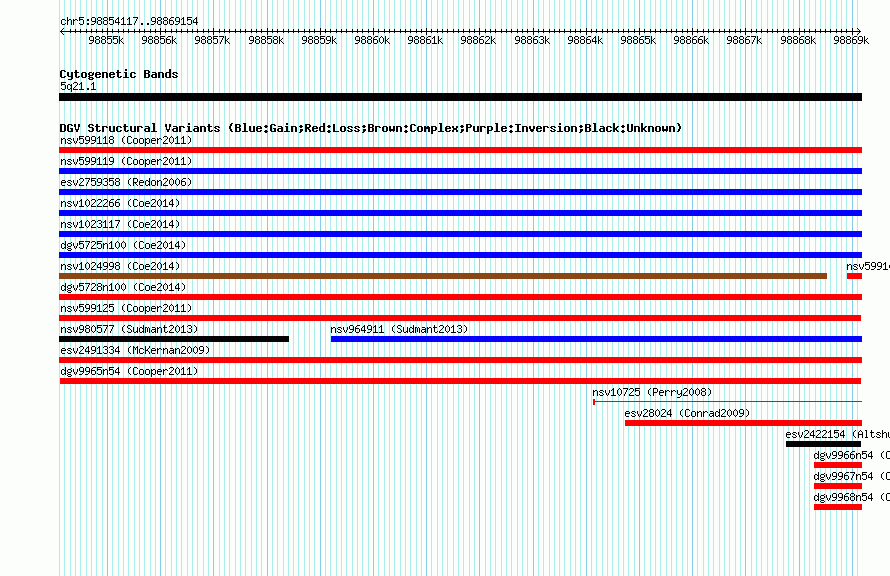
Task: Open variant esv2759358 (Redon2006) label
Action: [x=126, y=182]
